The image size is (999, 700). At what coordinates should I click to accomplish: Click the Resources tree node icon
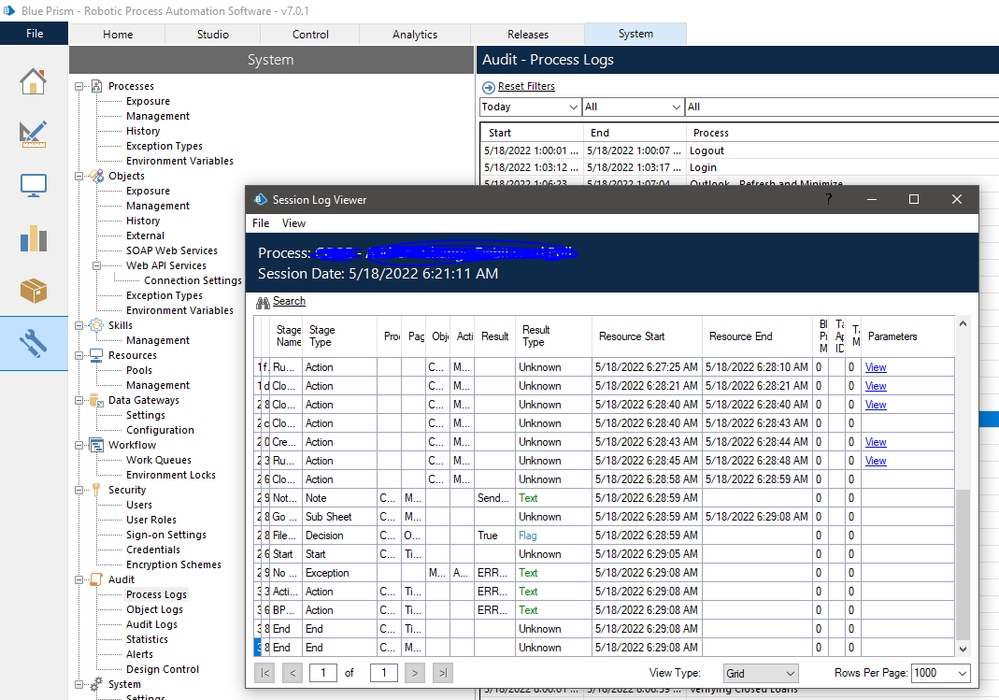click(96, 355)
